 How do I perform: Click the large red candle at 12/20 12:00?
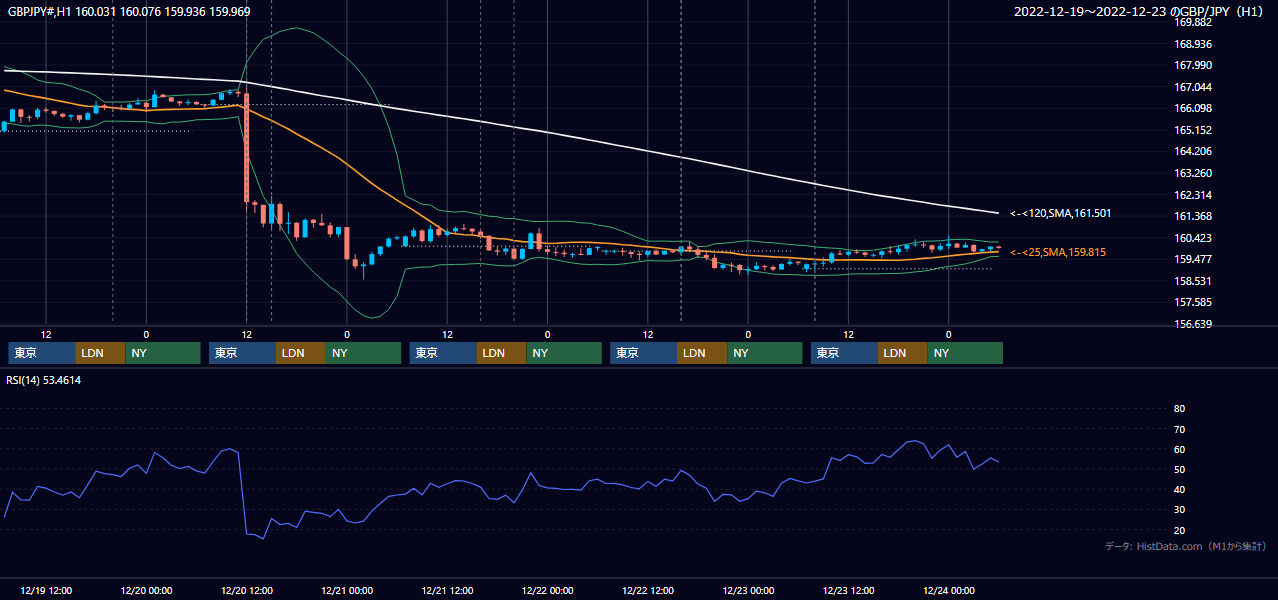(x=246, y=147)
